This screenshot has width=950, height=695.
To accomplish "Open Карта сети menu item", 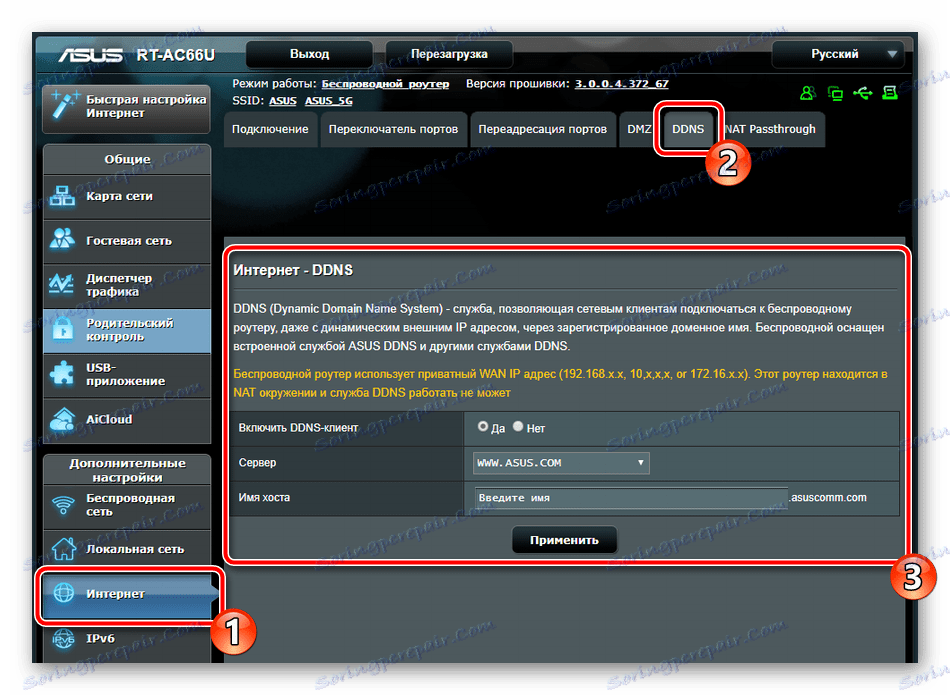I will [127, 196].
